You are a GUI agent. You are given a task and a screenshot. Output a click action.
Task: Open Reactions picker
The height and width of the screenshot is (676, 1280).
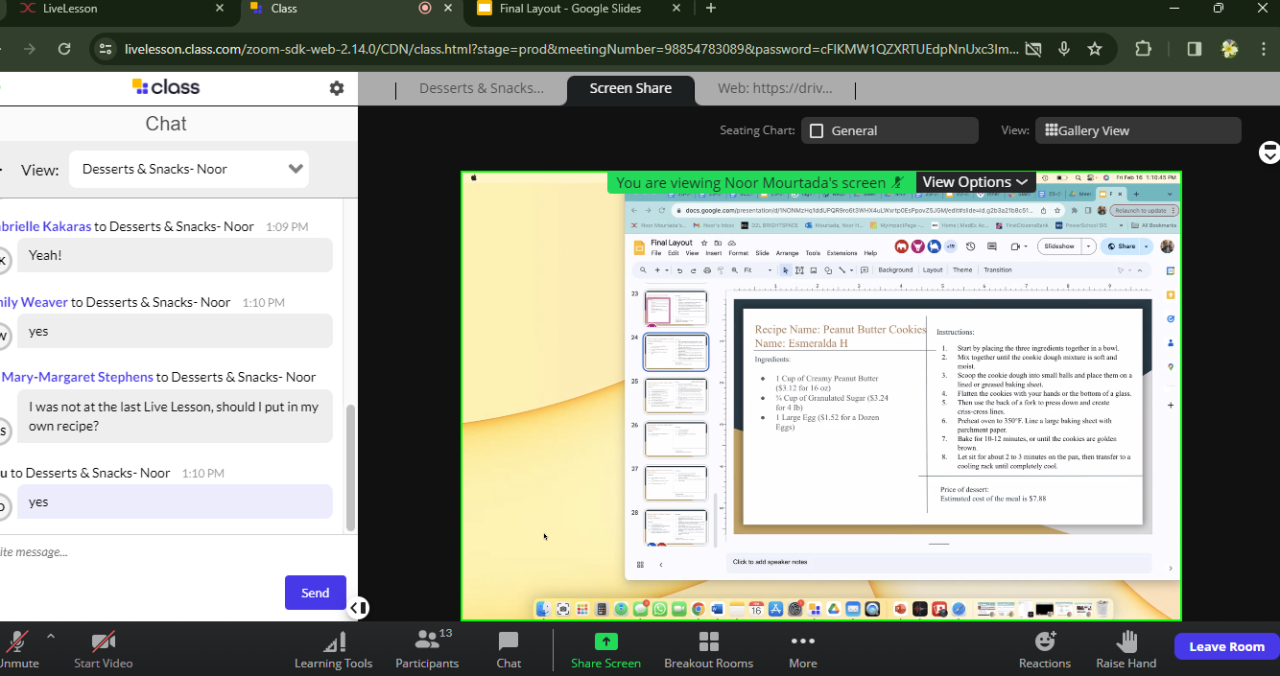1045,649
